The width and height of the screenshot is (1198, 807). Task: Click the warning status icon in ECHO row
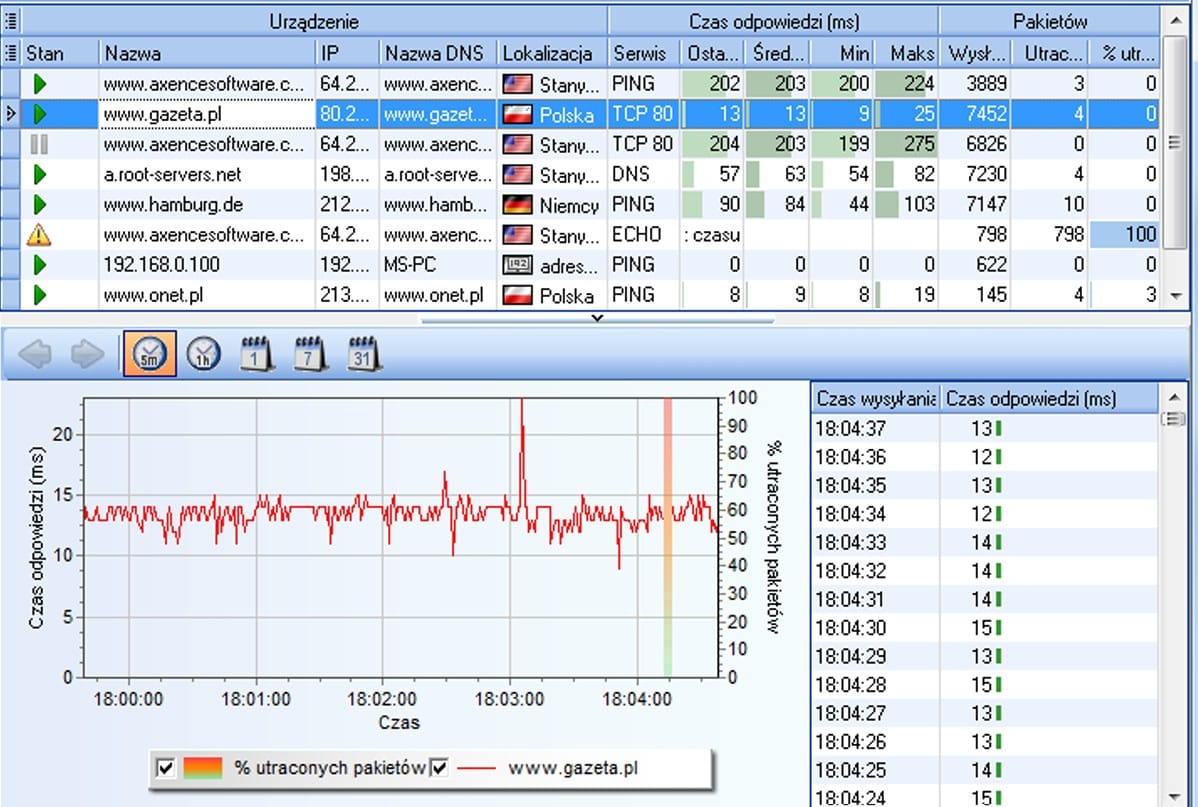(39, 235)
